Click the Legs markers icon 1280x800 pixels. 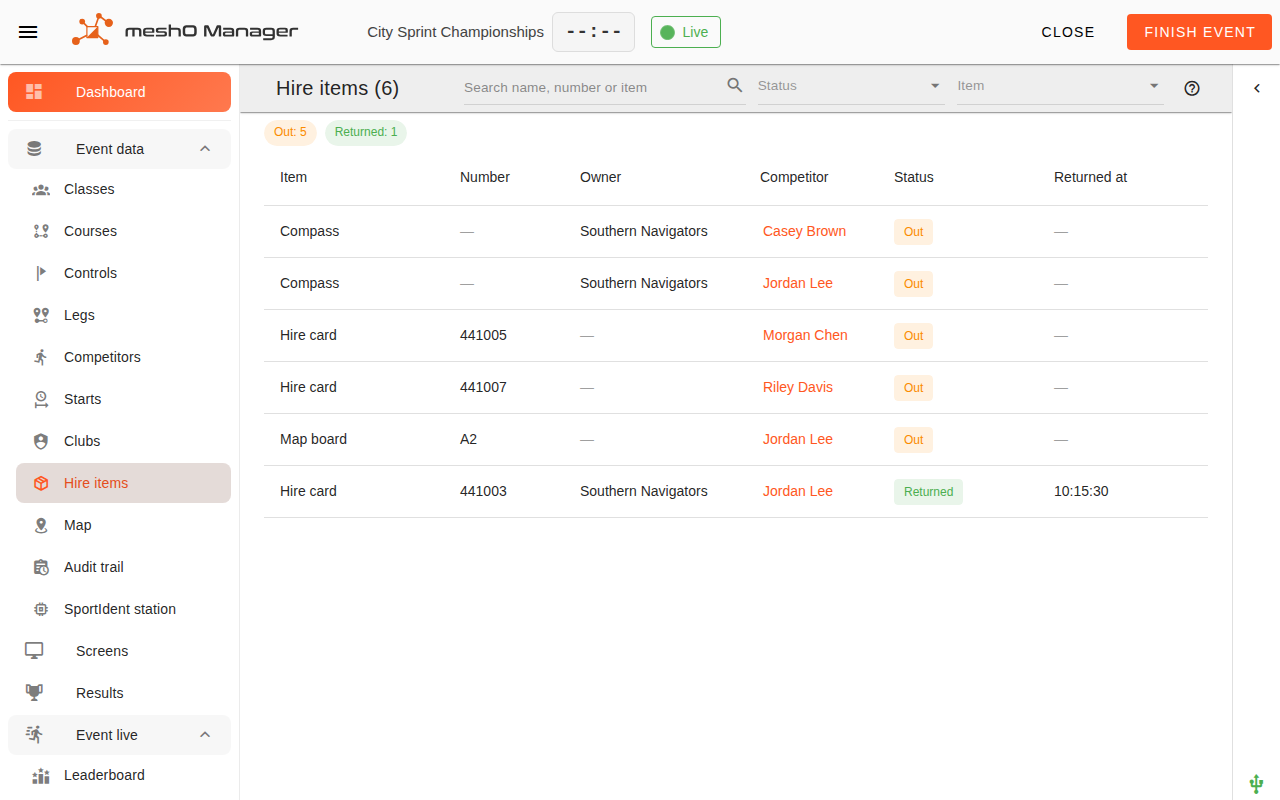click(41, 315)
